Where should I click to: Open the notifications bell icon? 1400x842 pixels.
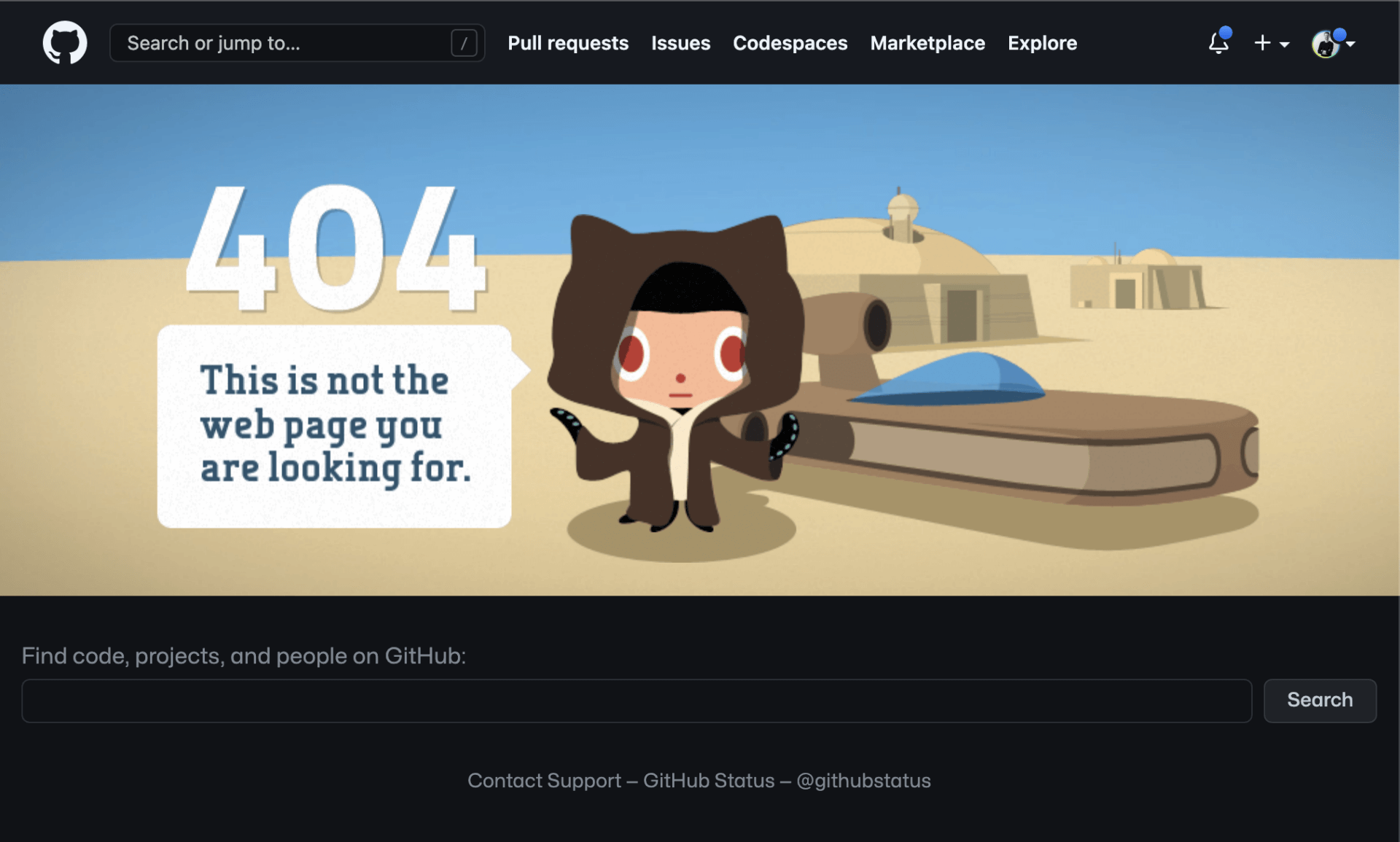[x=1219, y=42]
